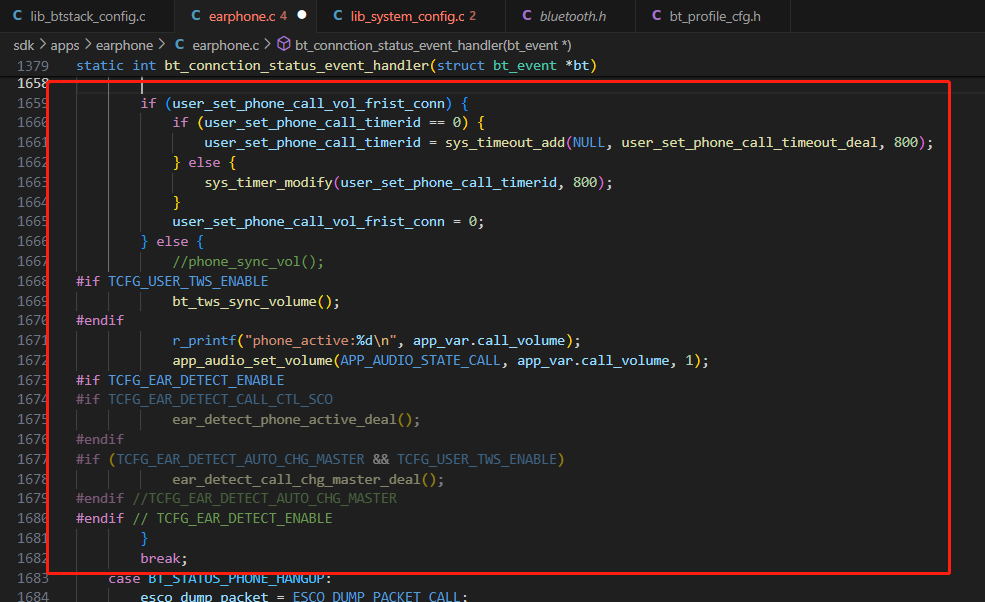Open the earphone folder breadcrumb
This screenshot has height=602, width=985.
124,45
